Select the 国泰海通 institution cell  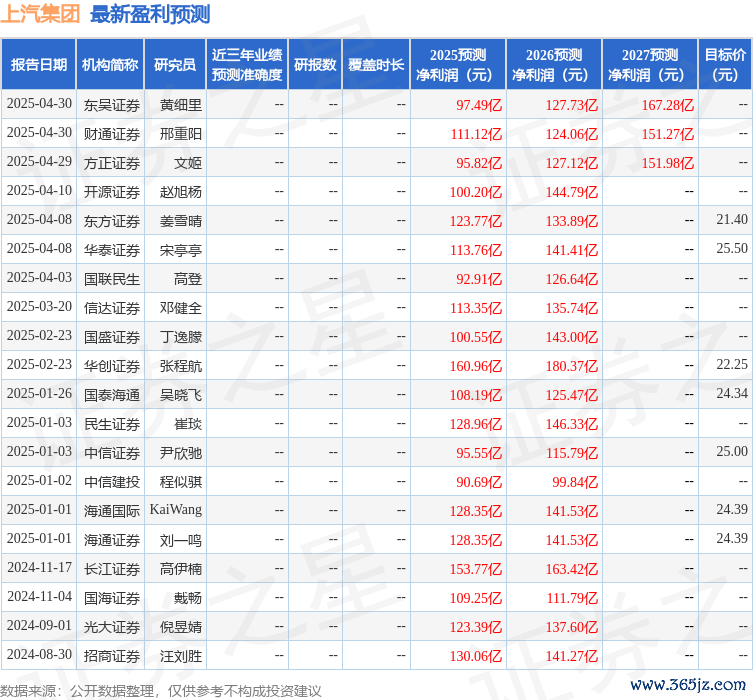coord(111,395)
